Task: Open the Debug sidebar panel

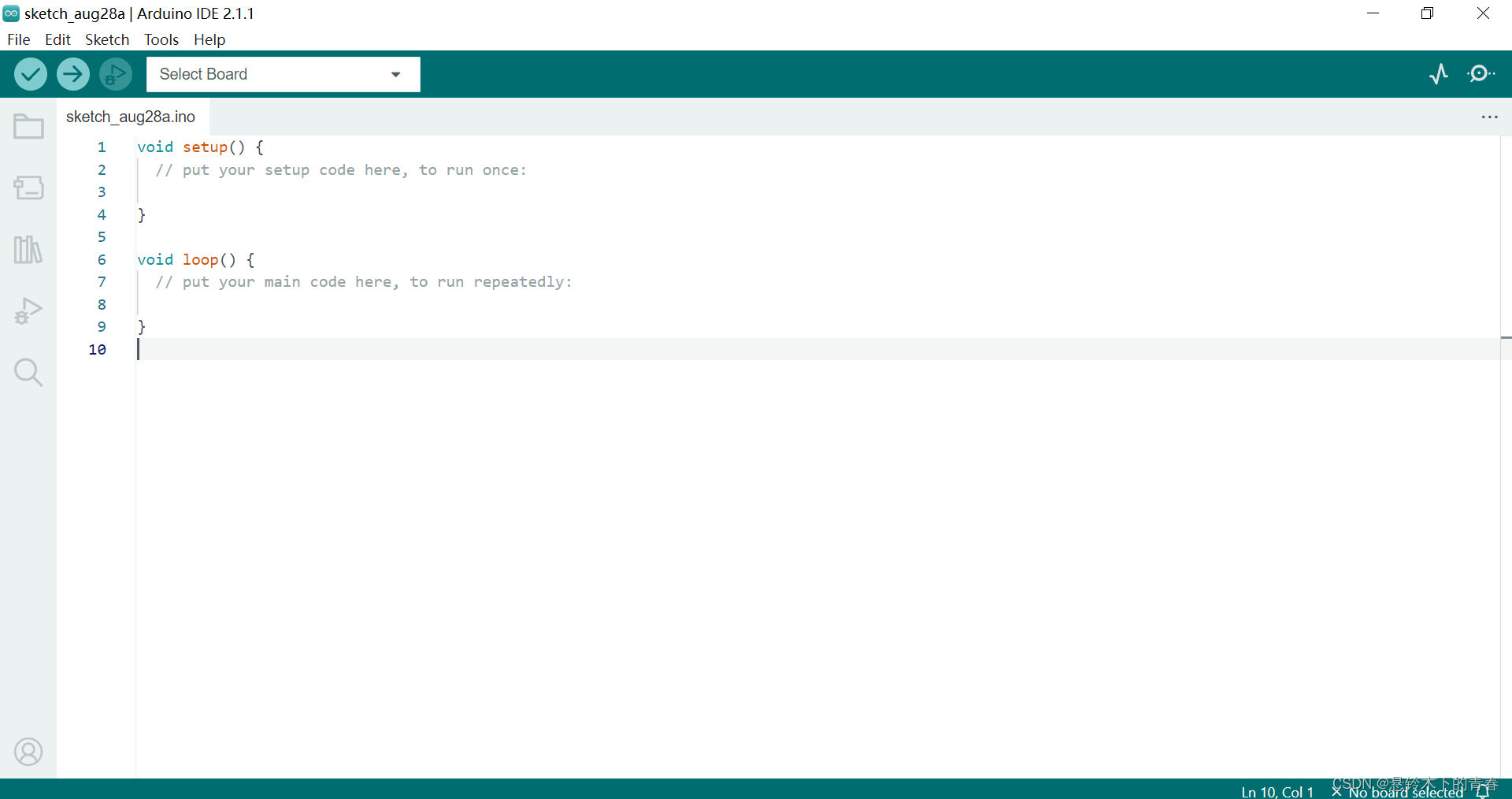Action: pyautogui.click(x=28, y=310)
